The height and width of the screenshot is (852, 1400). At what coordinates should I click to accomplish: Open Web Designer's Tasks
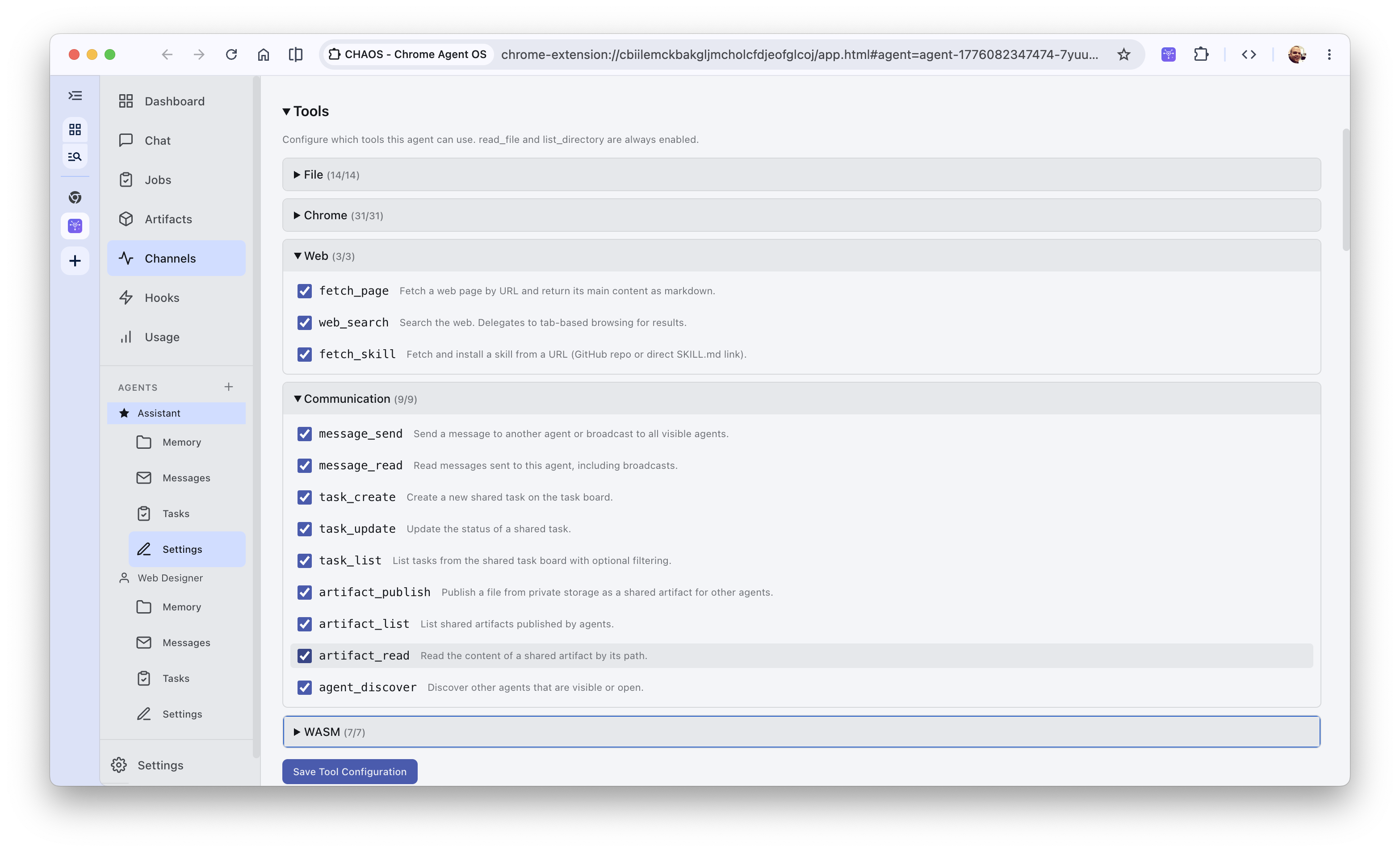pyautogui.click(x=187, y=678)
